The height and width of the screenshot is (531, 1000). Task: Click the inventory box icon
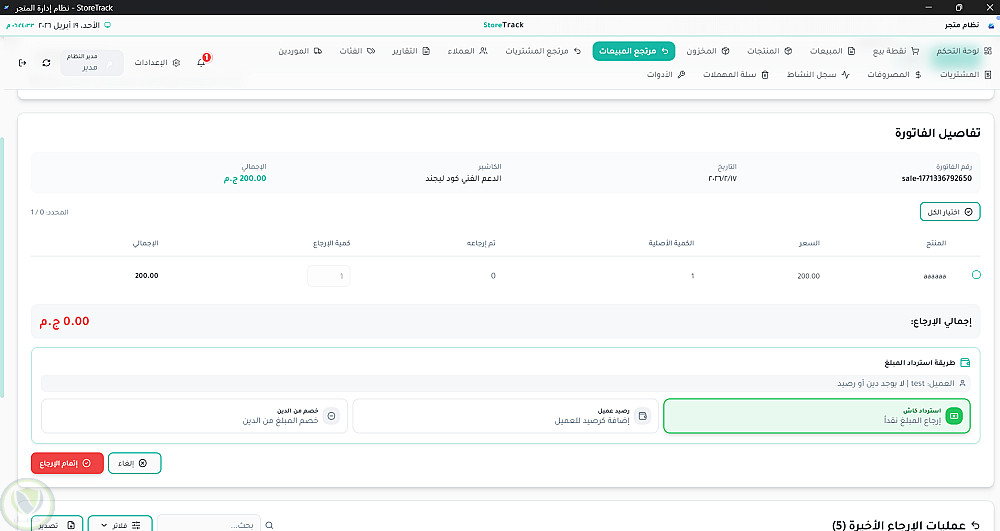click(725, 51)
